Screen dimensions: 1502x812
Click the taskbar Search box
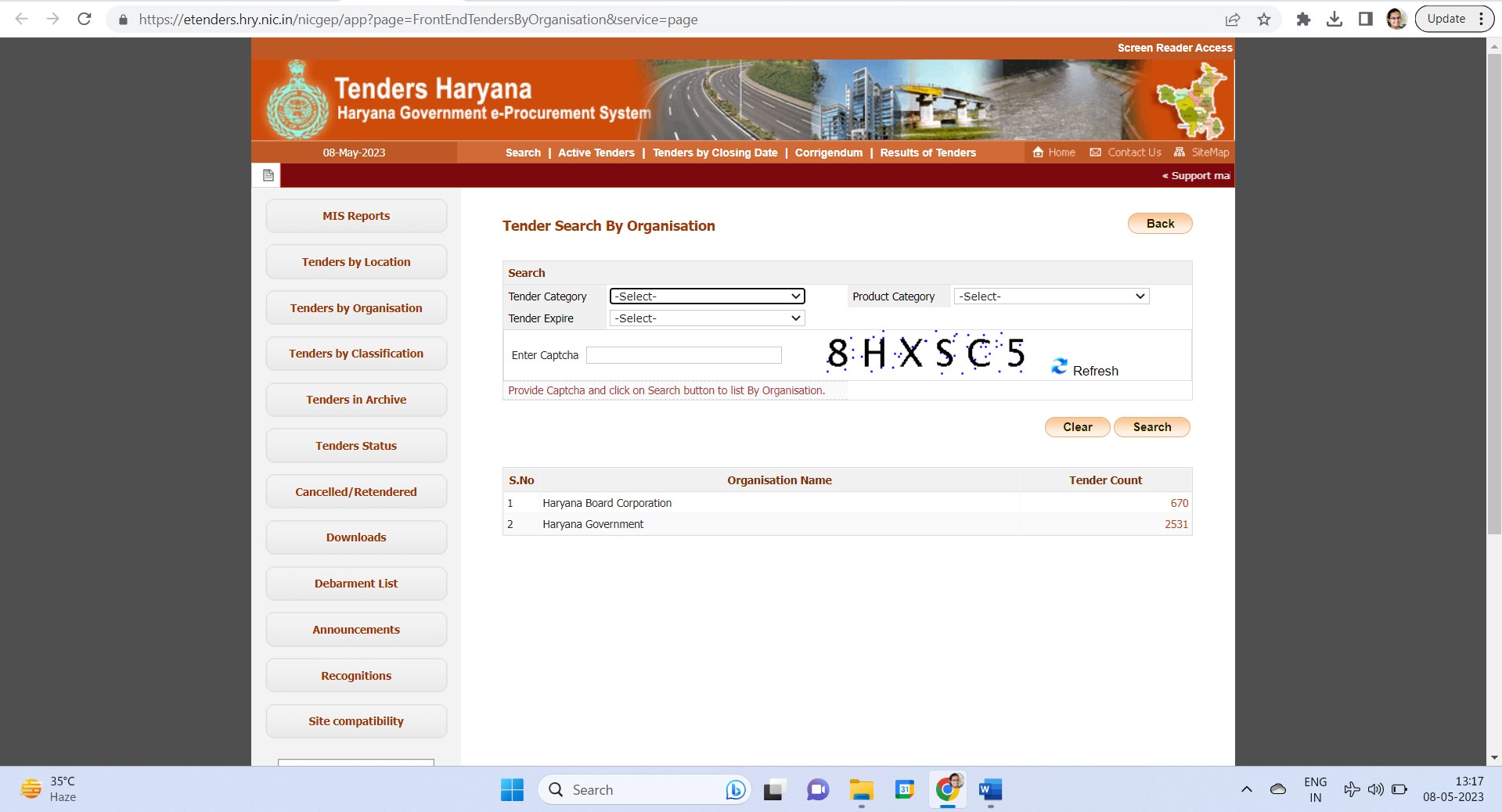(x=643, y=790)
